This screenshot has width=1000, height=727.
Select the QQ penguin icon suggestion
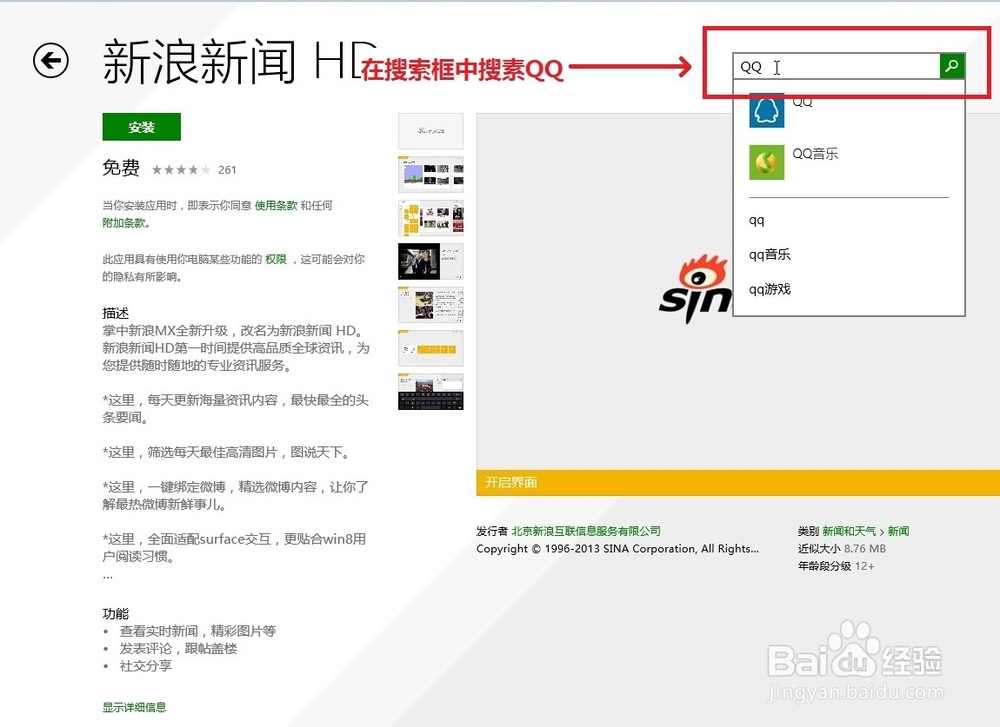click(x=766, y=110)
